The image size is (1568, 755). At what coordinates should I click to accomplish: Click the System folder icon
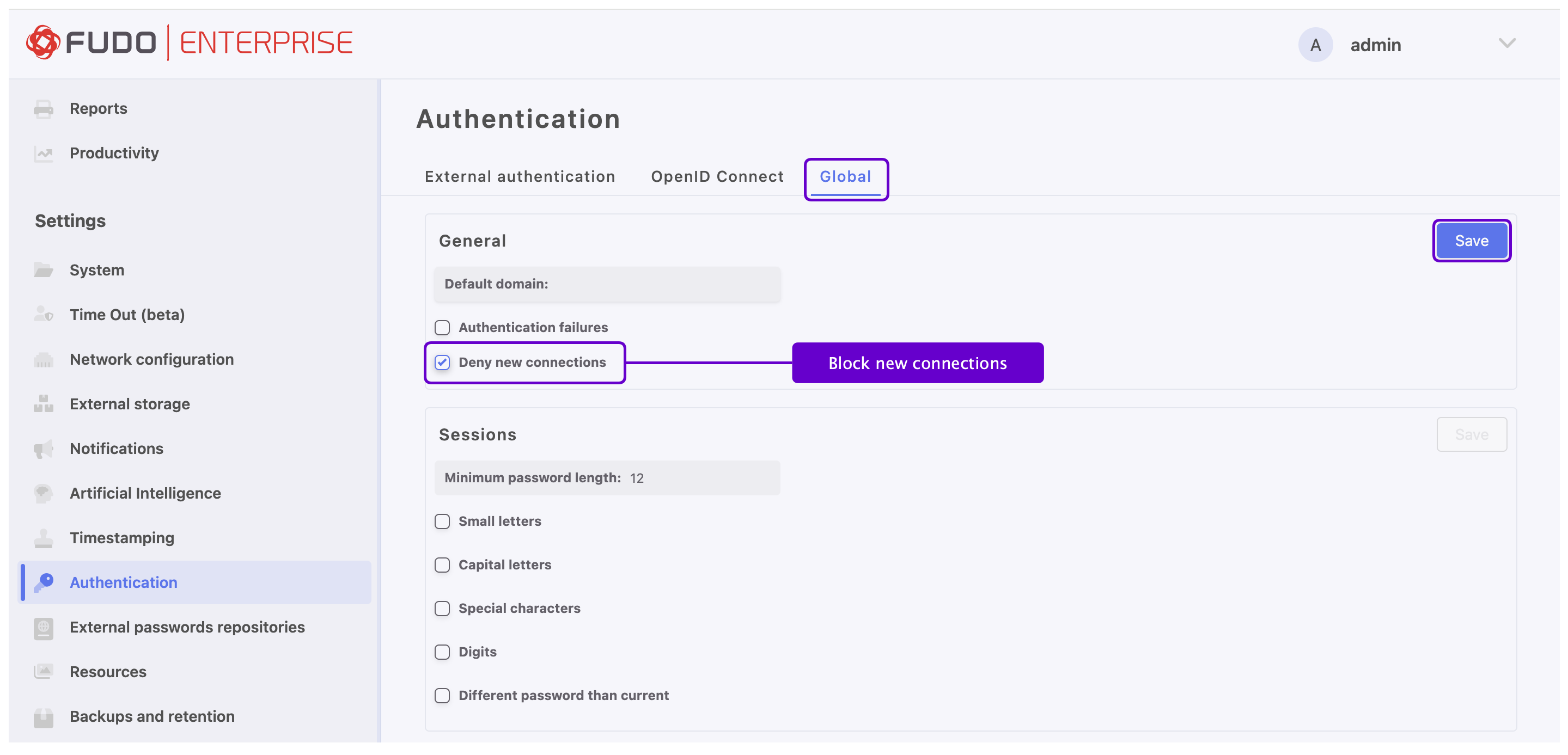pos(43,270)
